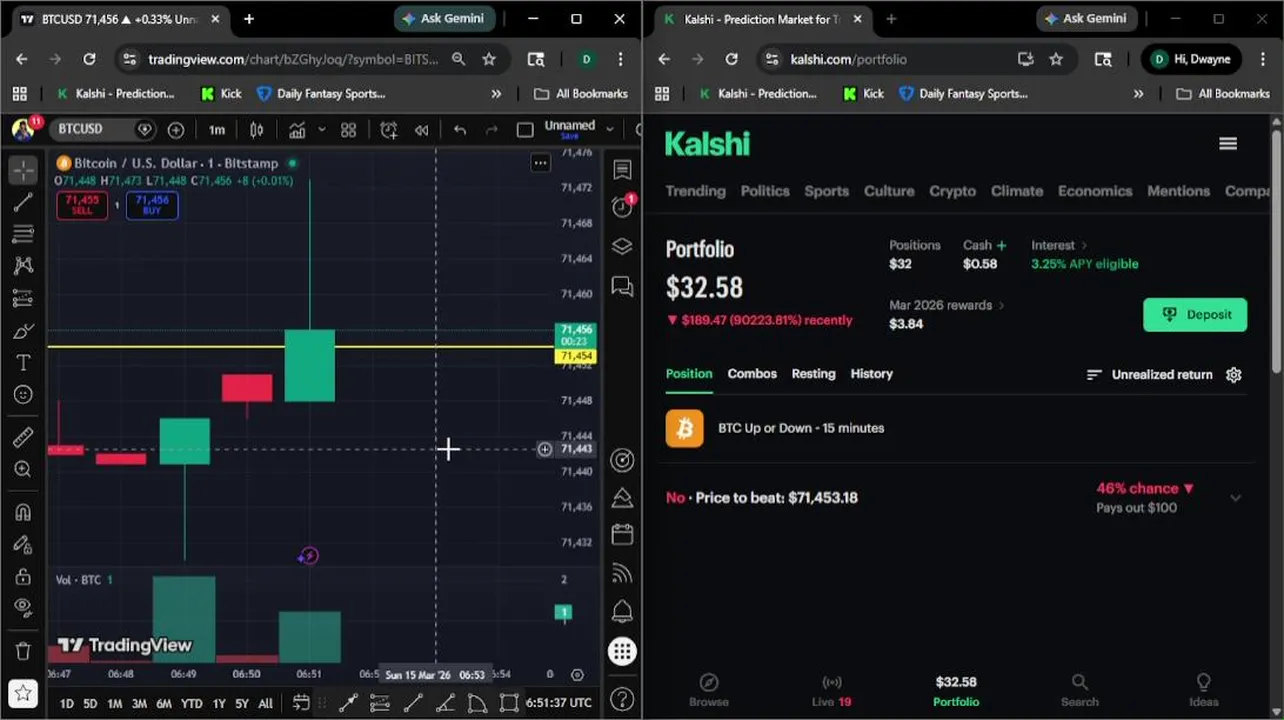Select the ruler measure tool
1284x720 pixels.
tap(23, 437)
